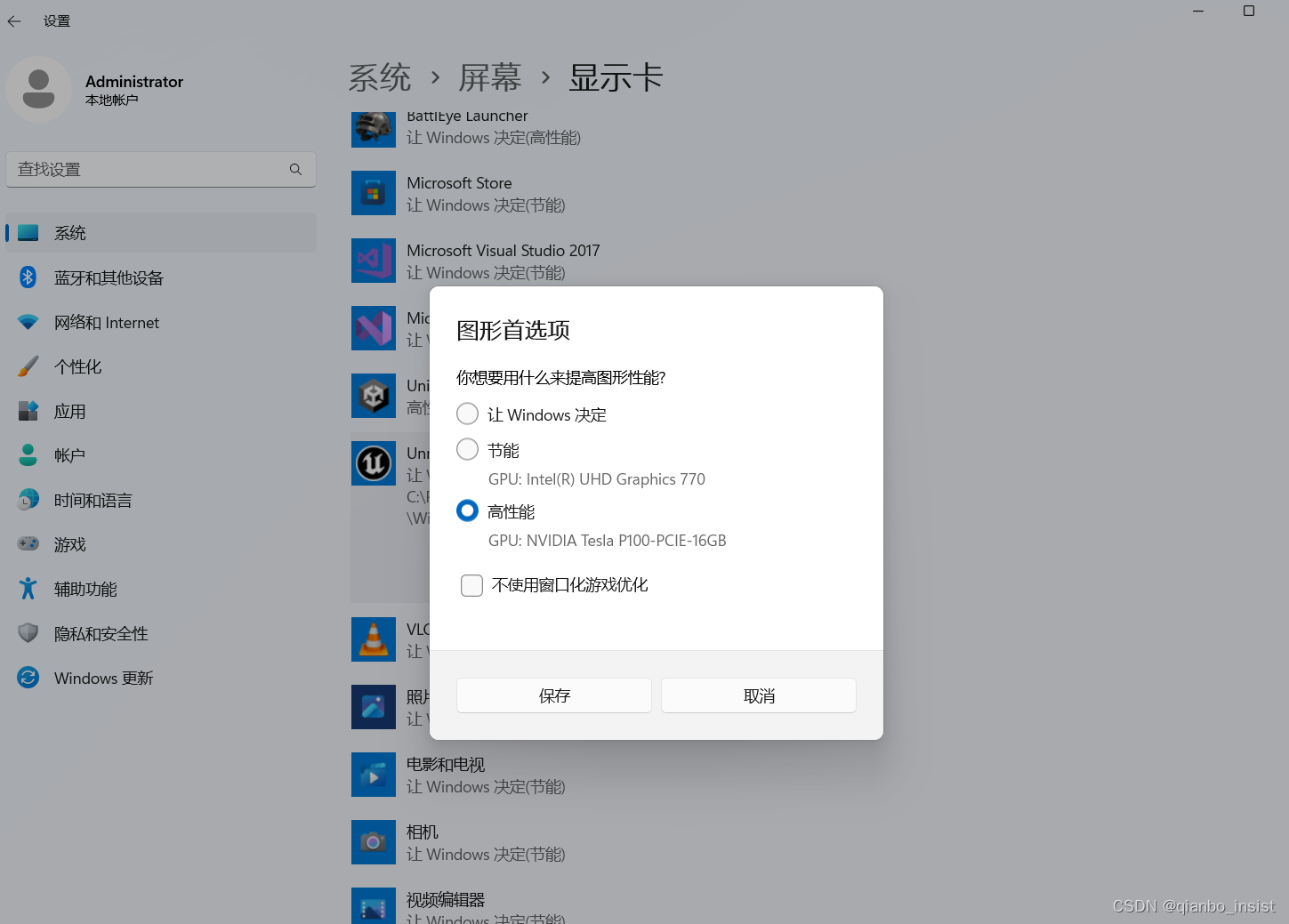
Task: Click the globe clock time icon
Action: pyautogui.click(x=28, y=499)
